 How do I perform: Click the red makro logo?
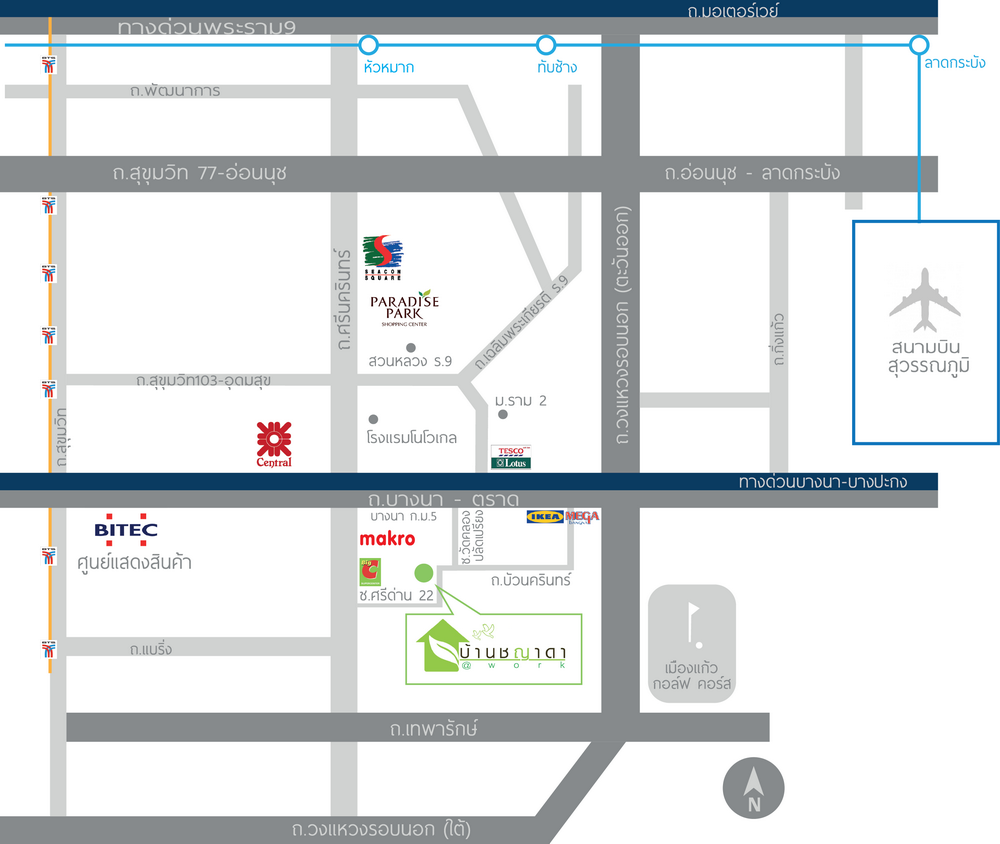click(x=386, y=539)
